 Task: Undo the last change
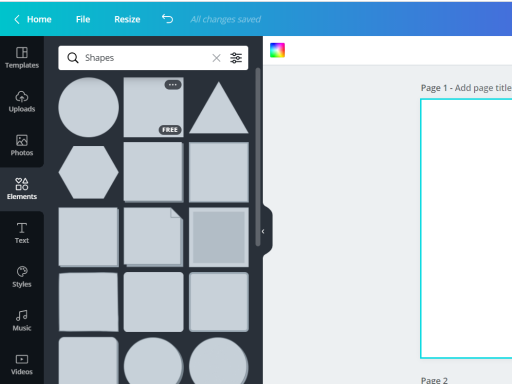(x=167, y=19)
